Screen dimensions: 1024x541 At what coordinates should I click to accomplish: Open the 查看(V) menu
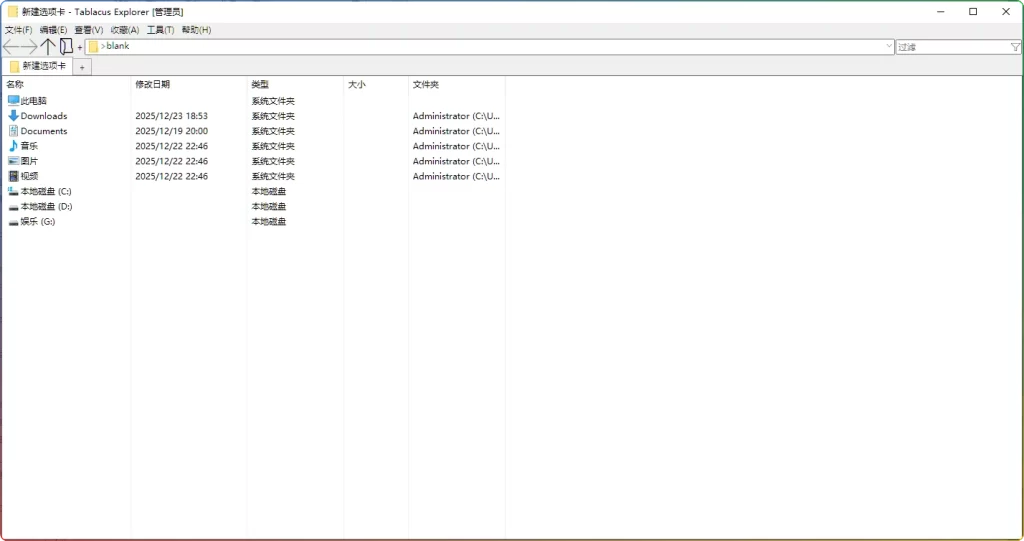coord(88,30)
